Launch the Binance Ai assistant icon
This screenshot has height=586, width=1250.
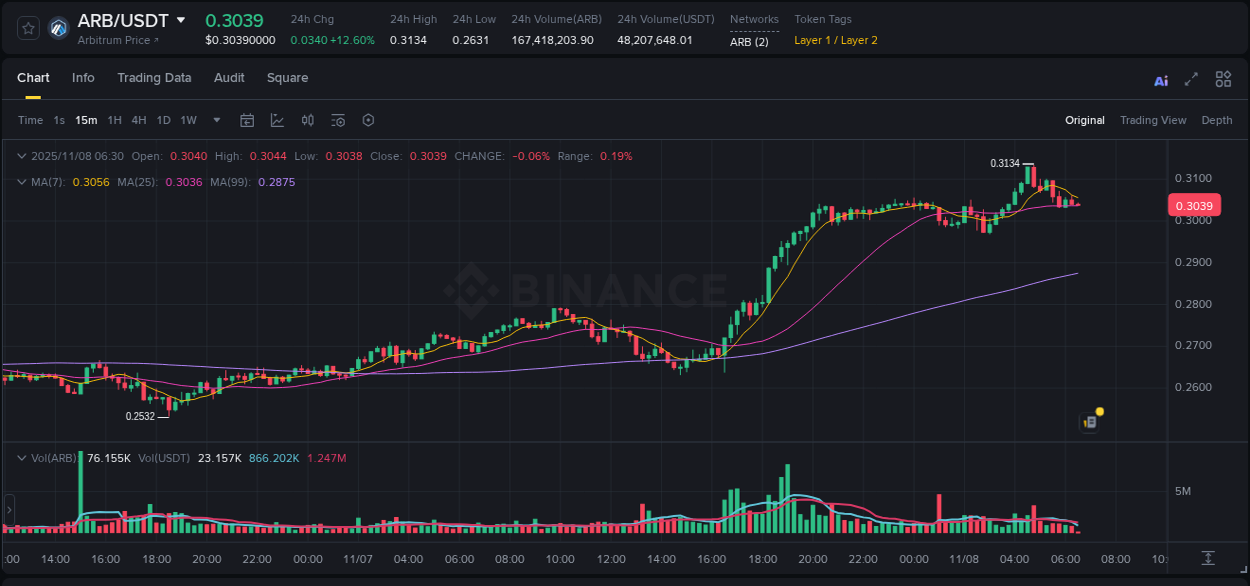[1160, 79]
